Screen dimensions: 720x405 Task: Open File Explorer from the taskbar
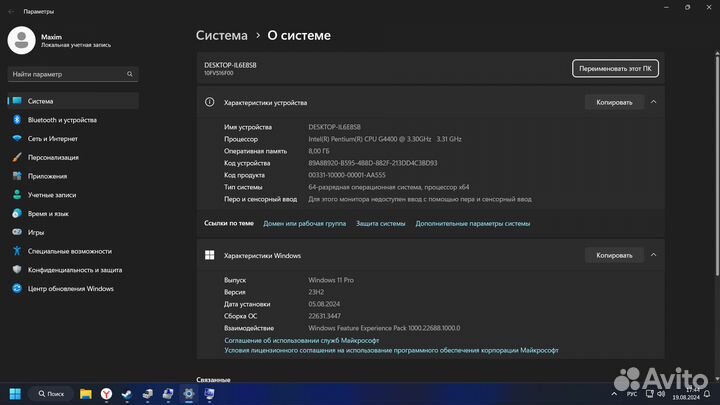click(x=86, y=394)
